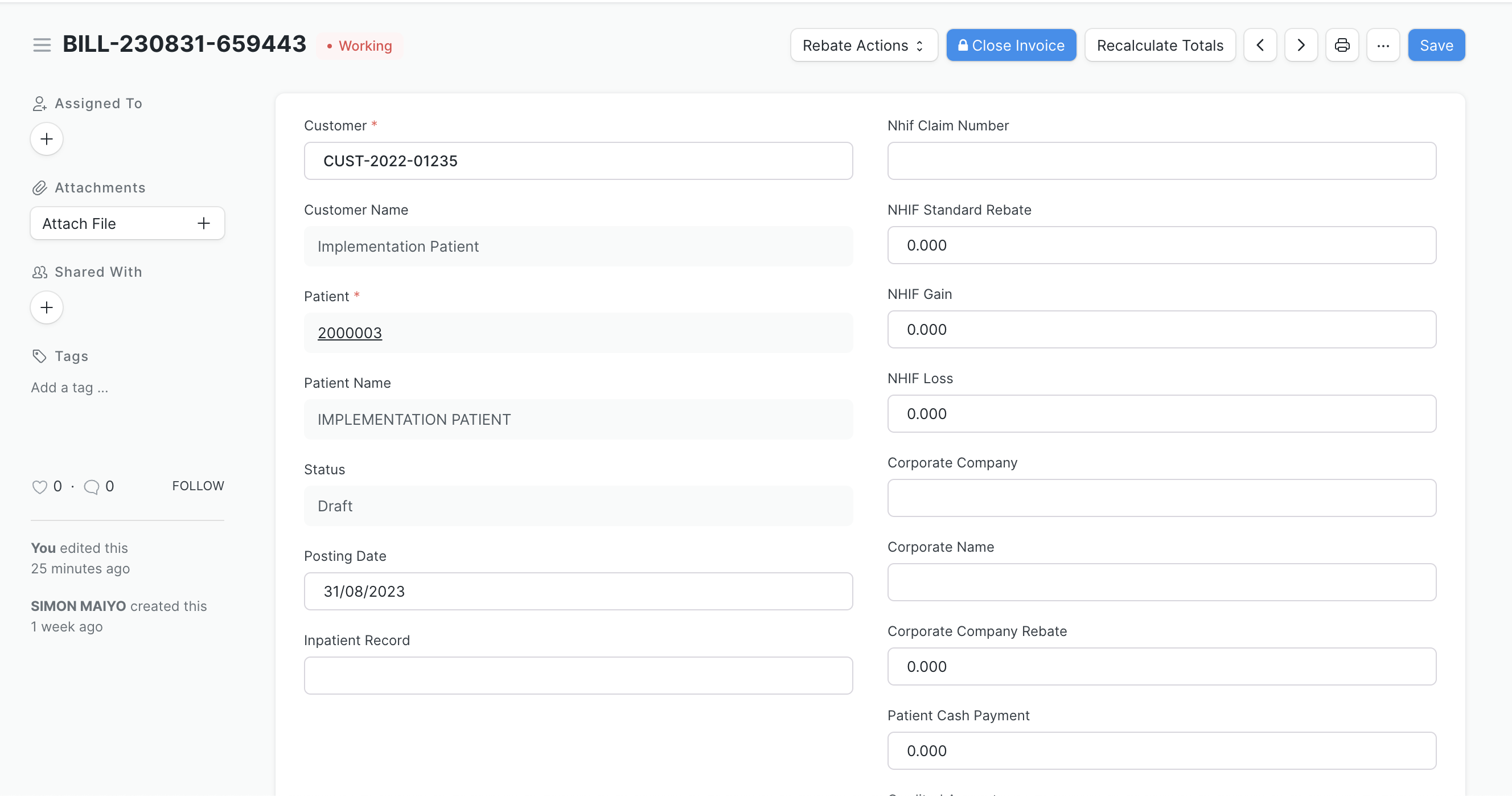Click the Working status indicator
This screenshot has width=1512, height=796.
tap(359, 46)
